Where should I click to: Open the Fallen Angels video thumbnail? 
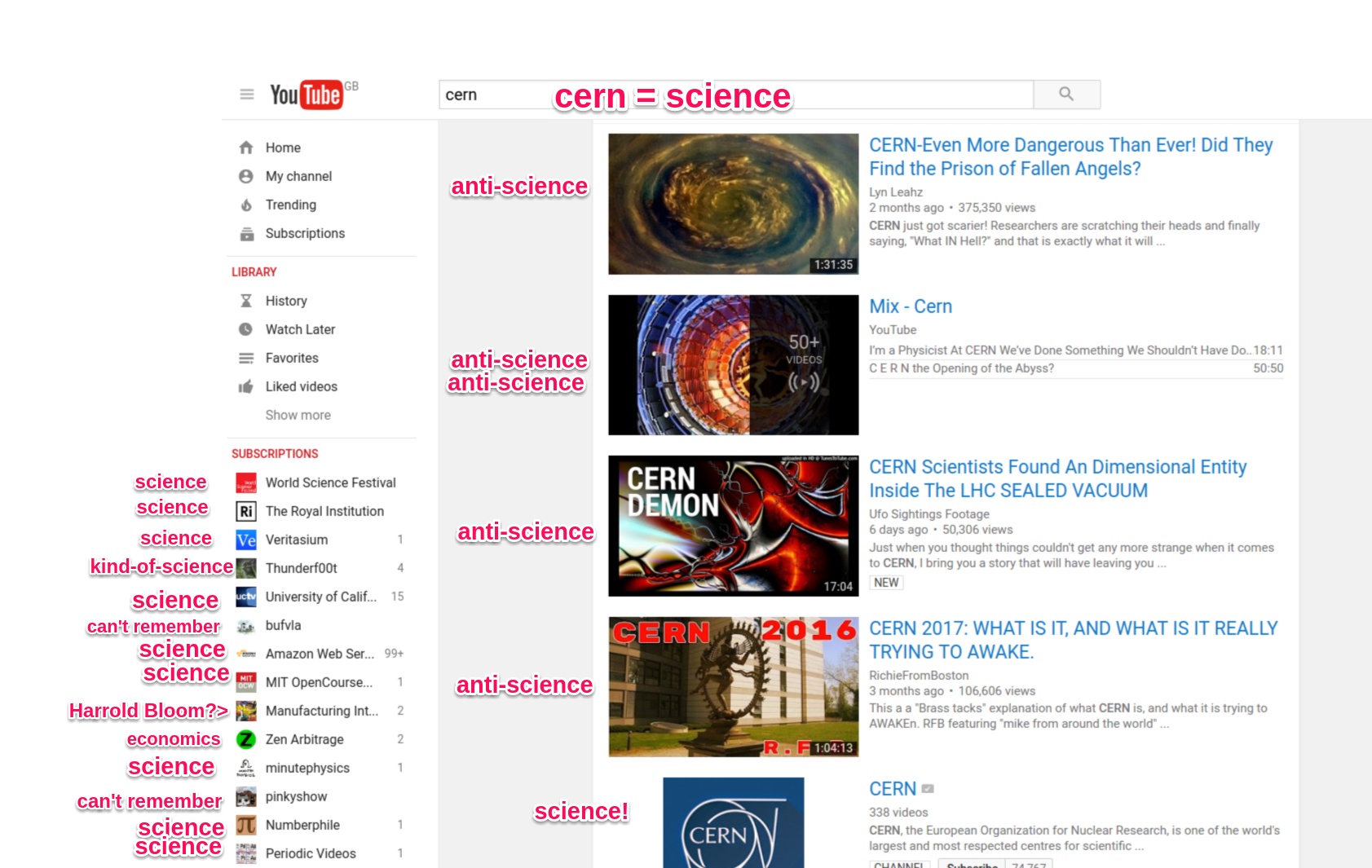(x=734, y=204)
